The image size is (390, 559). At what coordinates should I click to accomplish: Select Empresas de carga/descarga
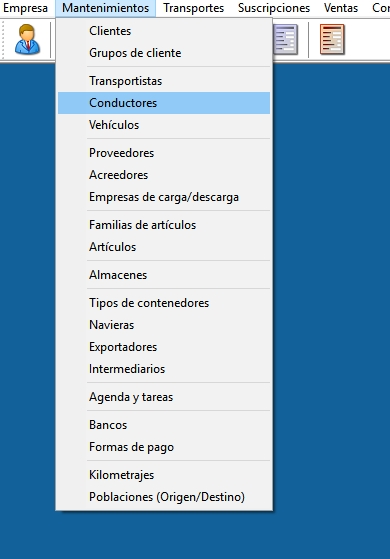[x=164, y=197]
